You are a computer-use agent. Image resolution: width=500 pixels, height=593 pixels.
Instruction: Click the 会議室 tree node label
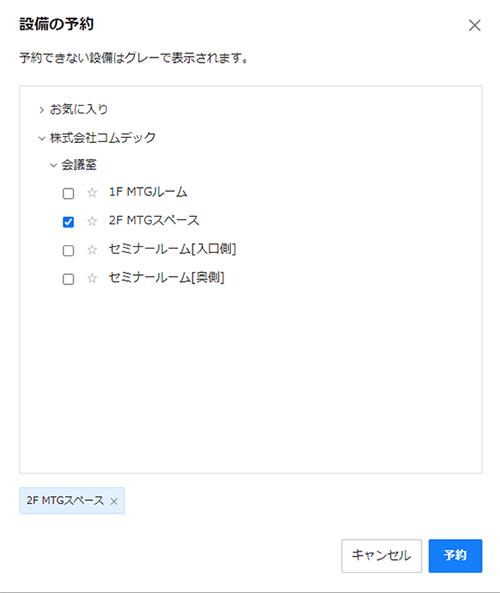point(79,165)
